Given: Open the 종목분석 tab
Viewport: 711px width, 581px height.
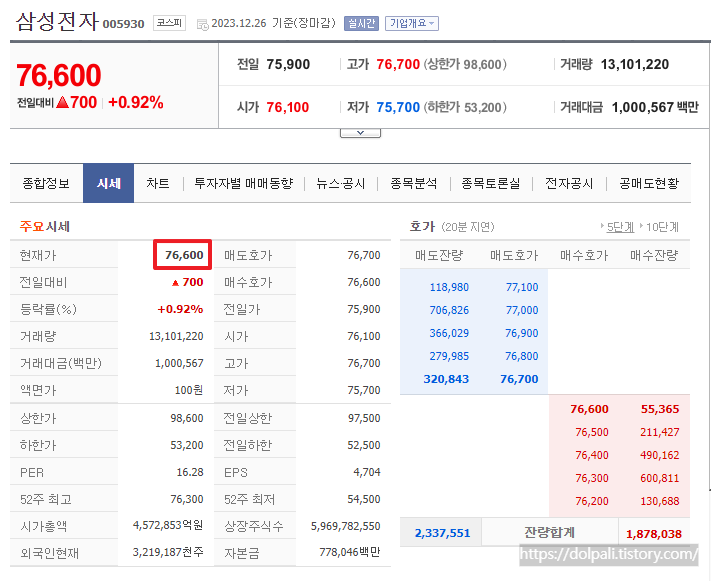Looking at the screenshot, I should (414, 183).
